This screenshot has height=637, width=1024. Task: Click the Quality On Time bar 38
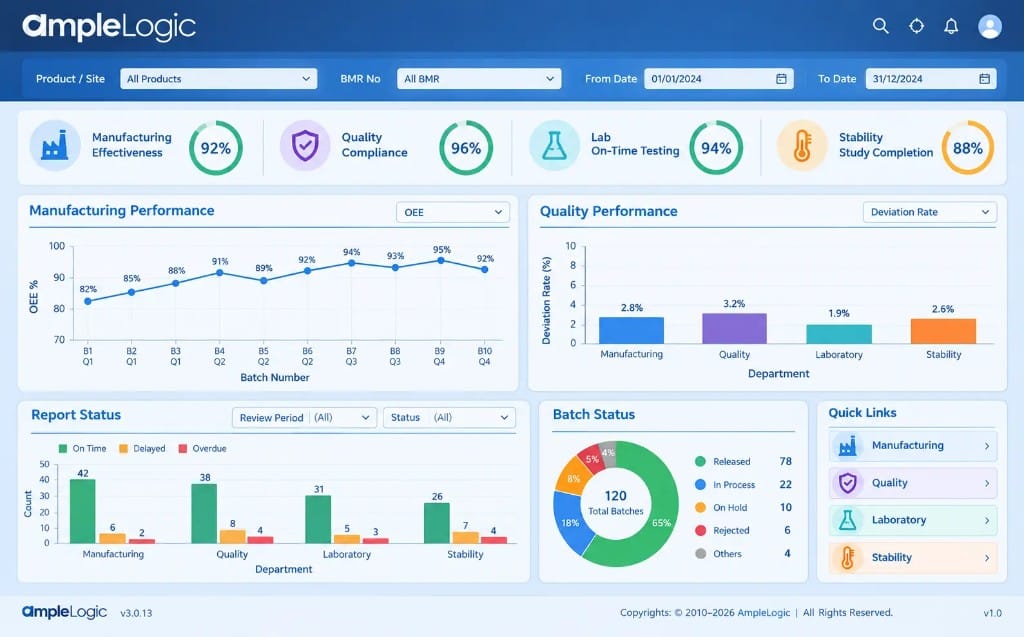(204, 514)
